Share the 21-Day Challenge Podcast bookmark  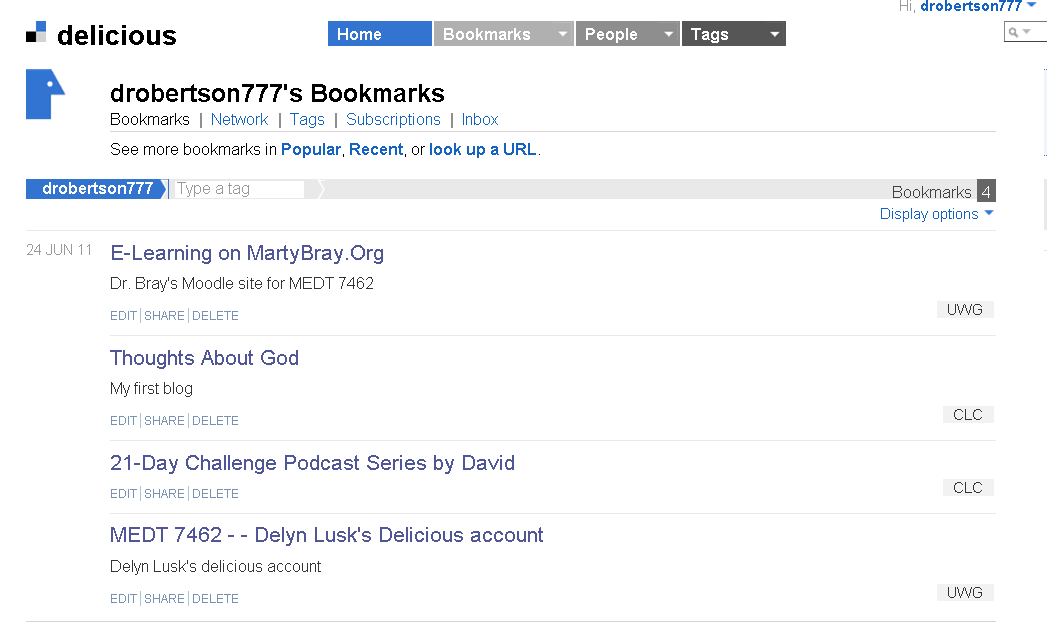coord(165,494)
